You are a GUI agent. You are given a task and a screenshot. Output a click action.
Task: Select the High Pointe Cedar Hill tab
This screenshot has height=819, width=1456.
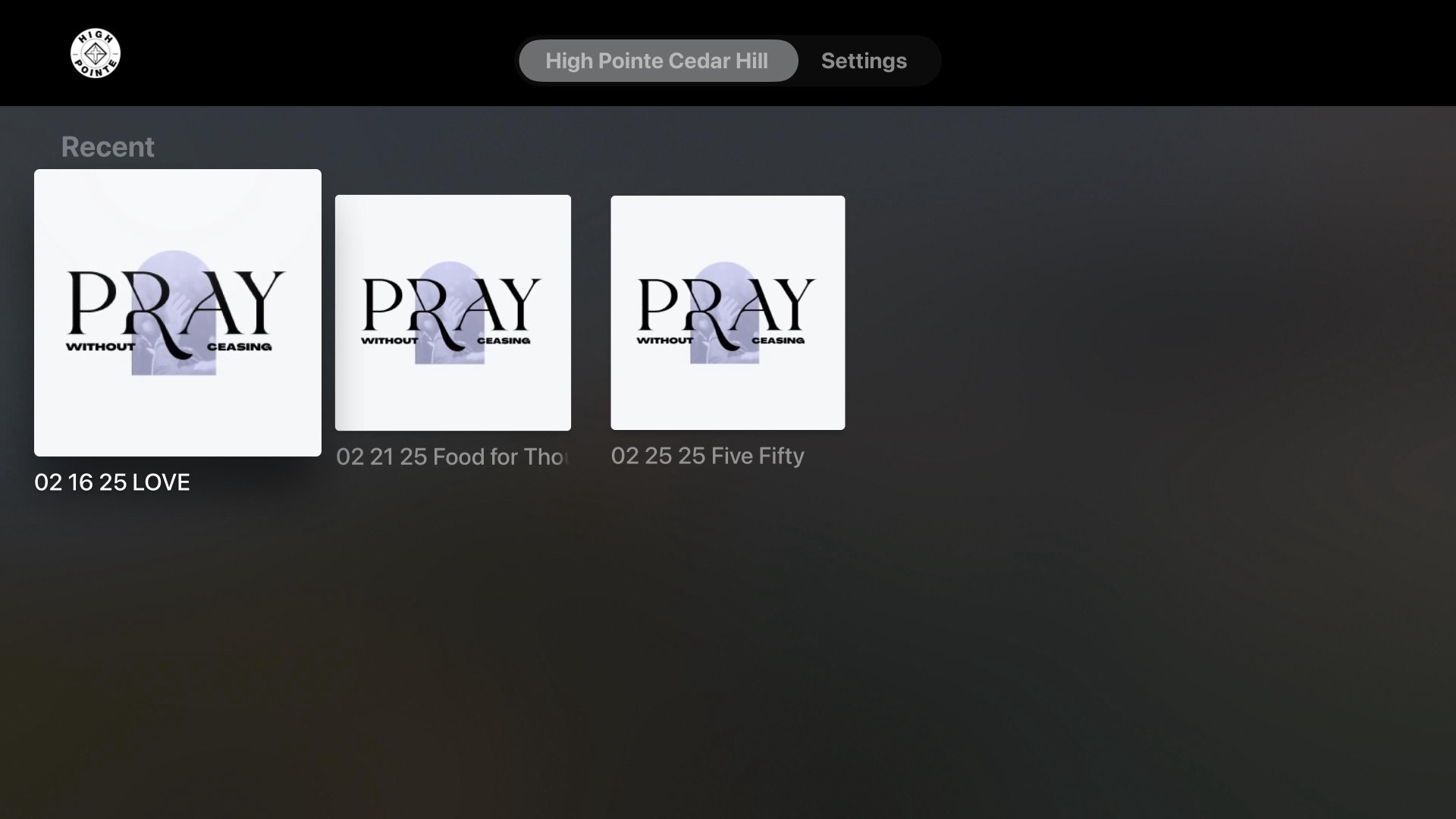pos(657,61)
